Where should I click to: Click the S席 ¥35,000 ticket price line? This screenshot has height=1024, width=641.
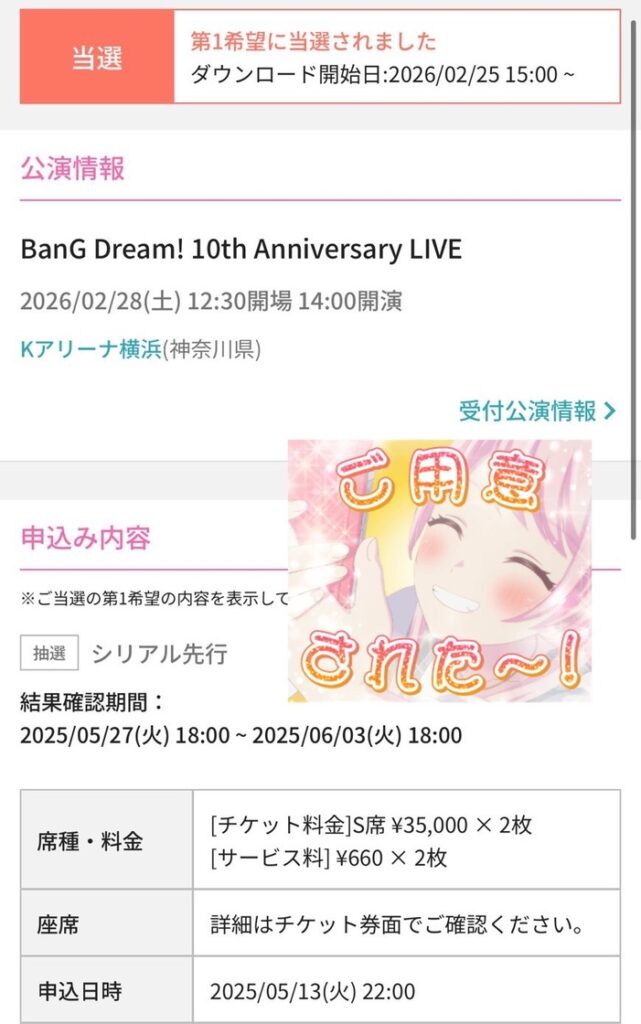[371, 825]
